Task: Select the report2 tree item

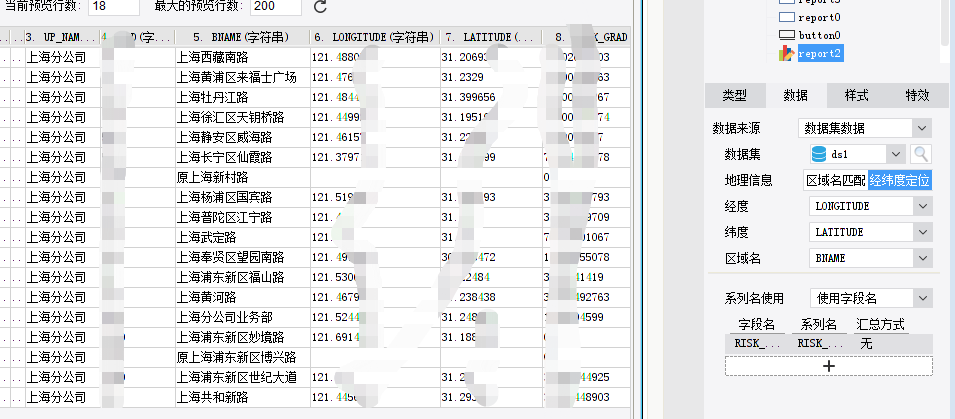Action: point(819,54)
